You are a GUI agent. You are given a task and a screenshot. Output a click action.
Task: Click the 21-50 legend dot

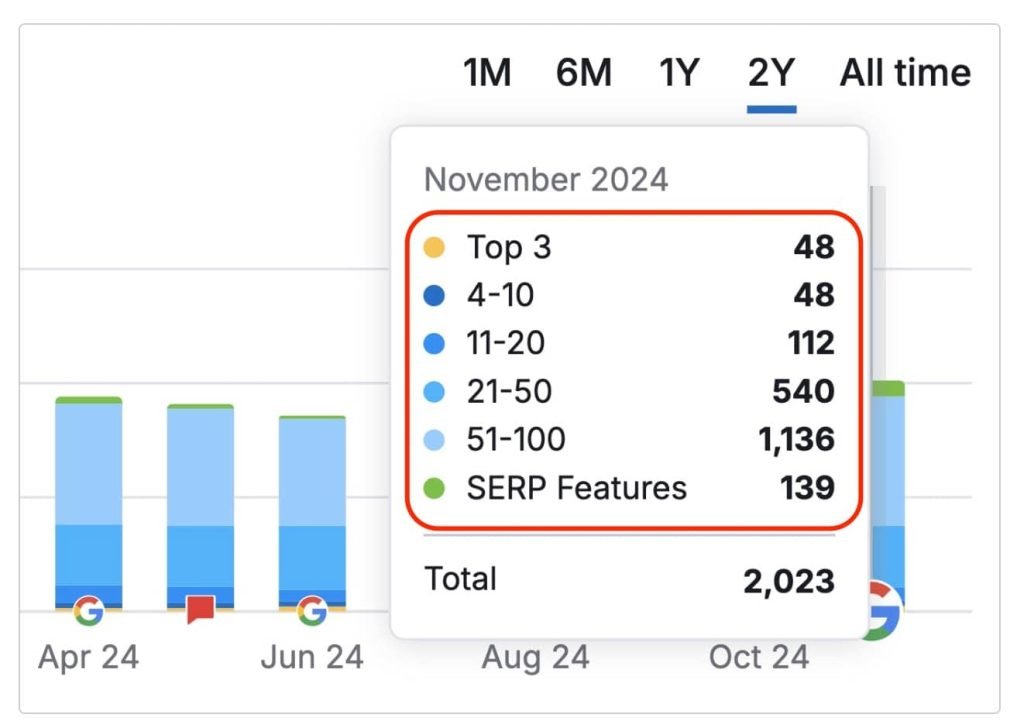(434, 392)
